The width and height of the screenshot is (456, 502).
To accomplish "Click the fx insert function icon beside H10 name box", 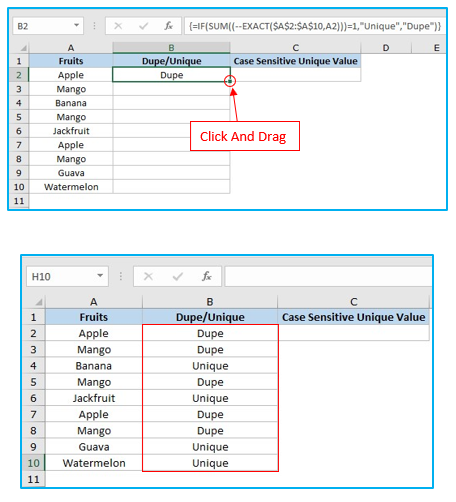I will pyautogui.click(x=207, y=276).
